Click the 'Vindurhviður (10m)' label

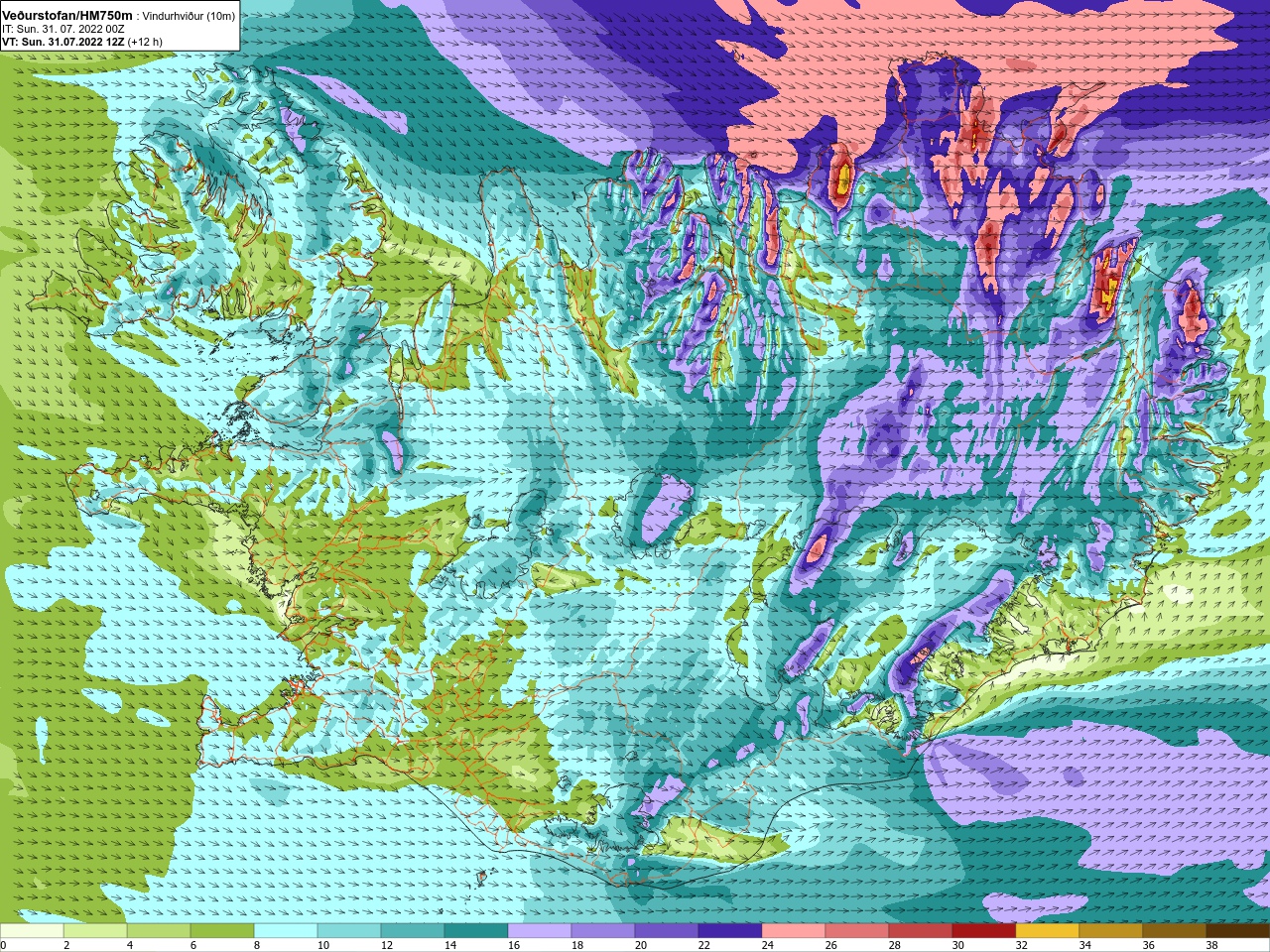click(x=190, y=16)
